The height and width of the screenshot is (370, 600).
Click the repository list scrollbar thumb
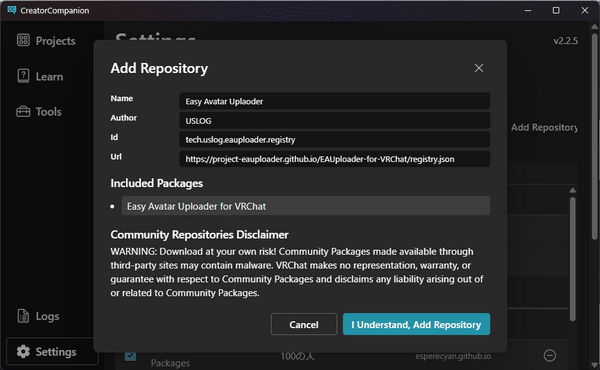[572, 259]
